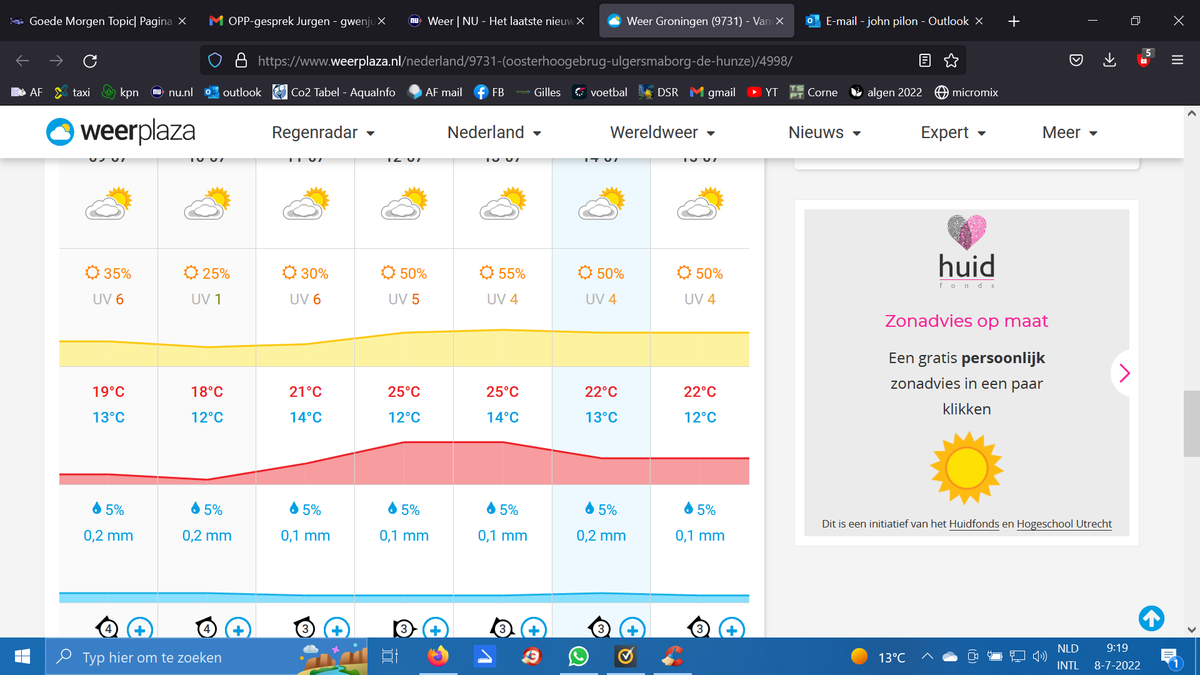Open the Firefox hamburger menu
The height and width of the screenshot is (675, 1200).
coord(1177,61)
